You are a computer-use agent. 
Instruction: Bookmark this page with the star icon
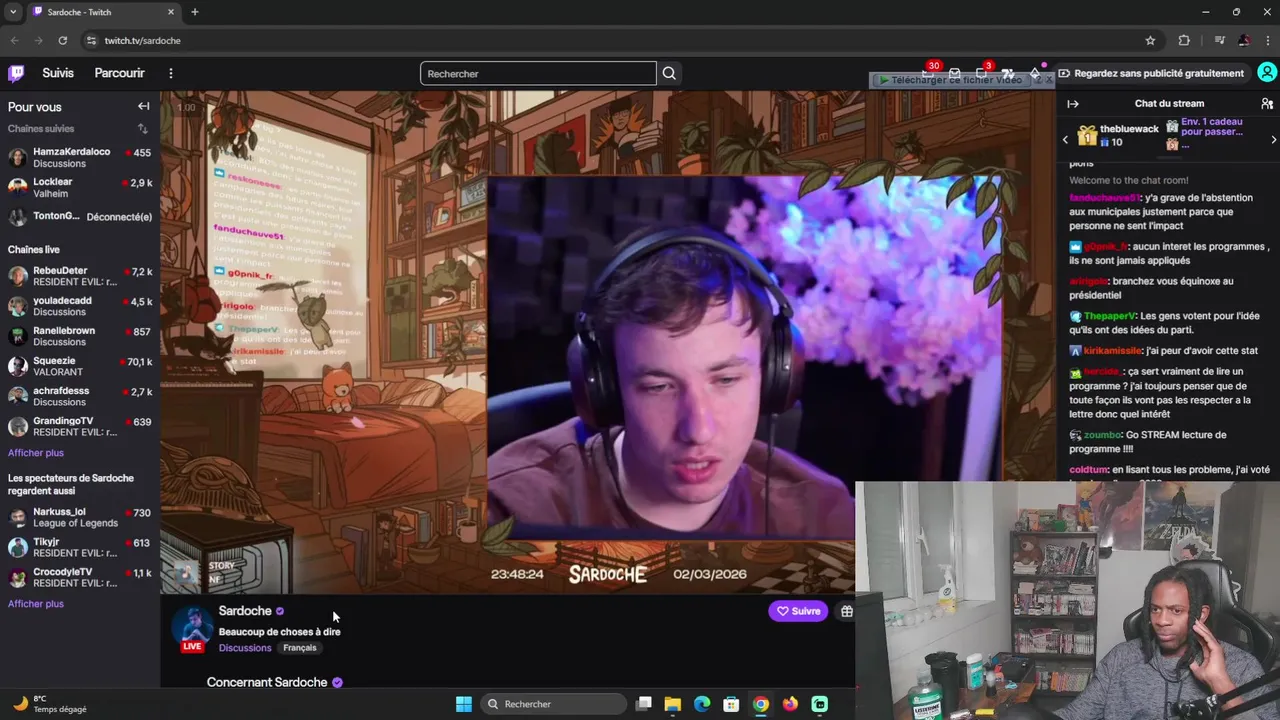(x=1150, y=40)
